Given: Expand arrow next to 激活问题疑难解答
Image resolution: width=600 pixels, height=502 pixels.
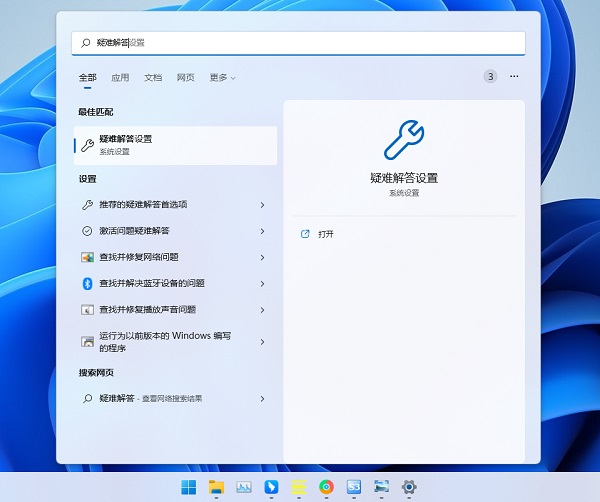Looking at the screenshot, I should [x=262, y=231].
